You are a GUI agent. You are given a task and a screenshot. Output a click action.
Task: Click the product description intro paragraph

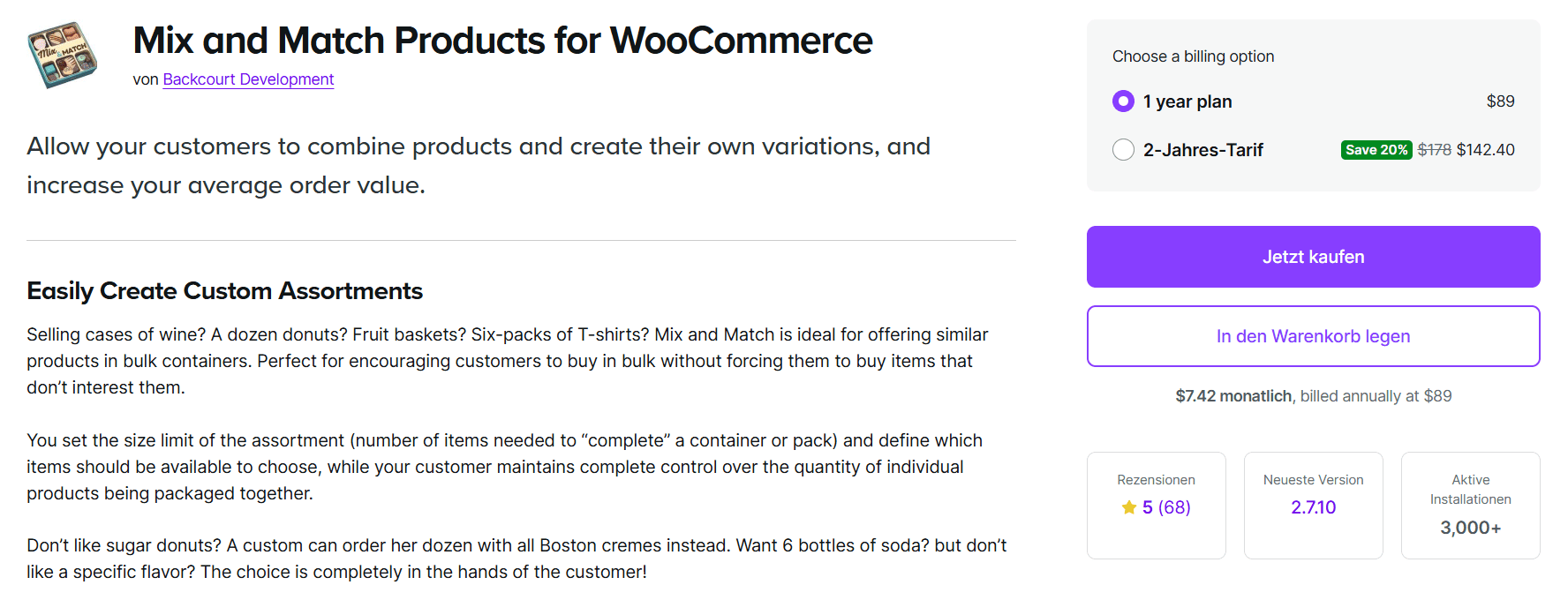coord(479,165)
